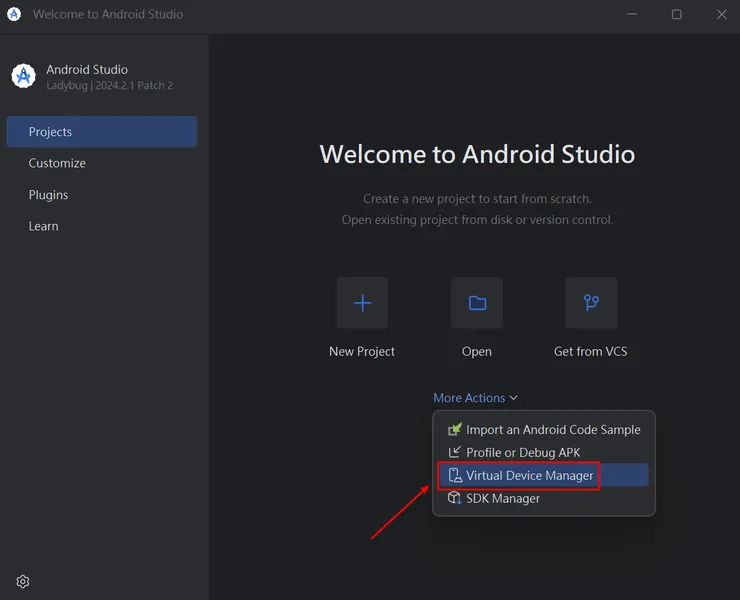Click the app icon in title bar
This screenshot has width=740, height=600.
click(14, 14)
